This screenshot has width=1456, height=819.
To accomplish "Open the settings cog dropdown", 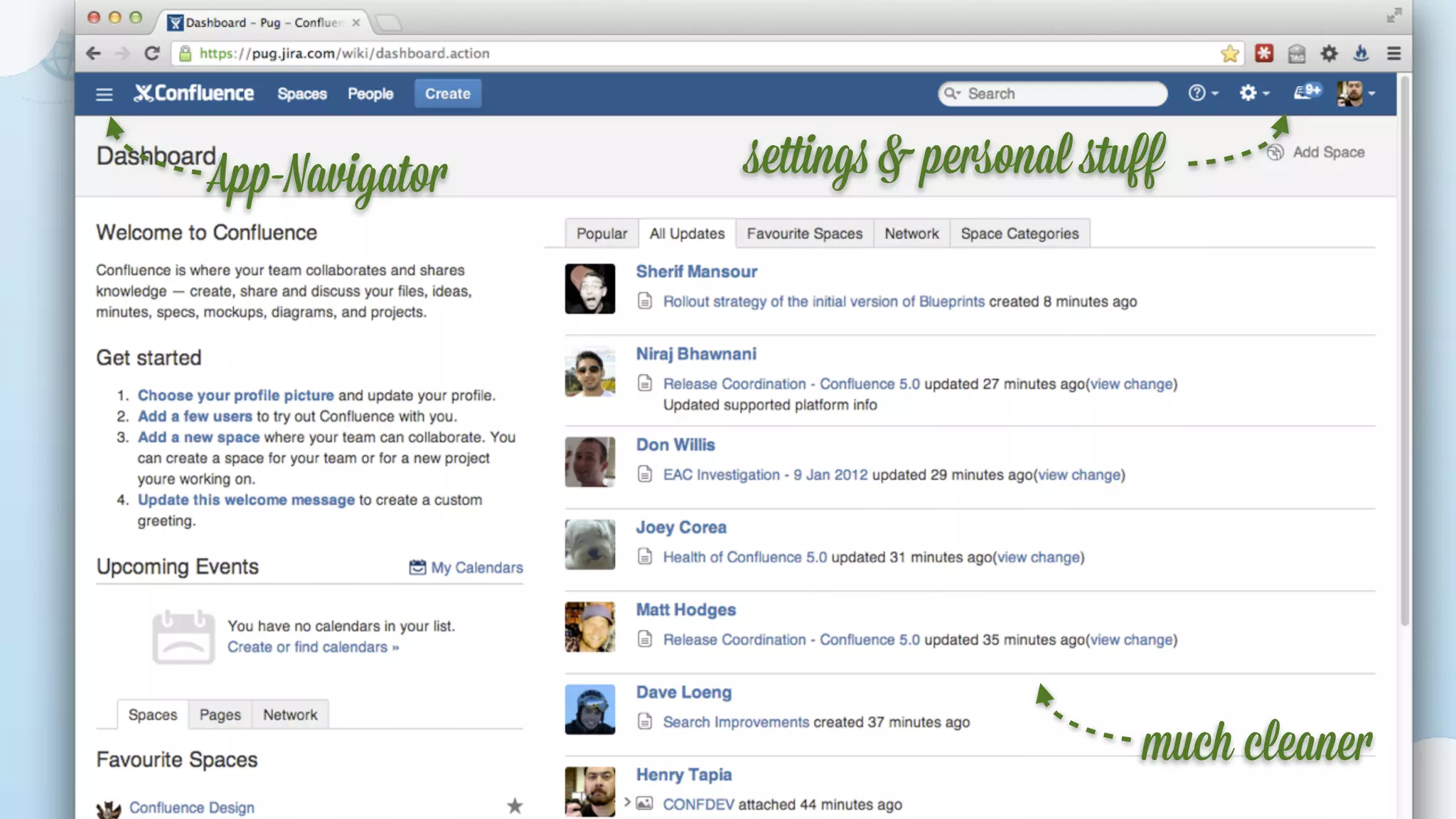I will coord(1254,93).
